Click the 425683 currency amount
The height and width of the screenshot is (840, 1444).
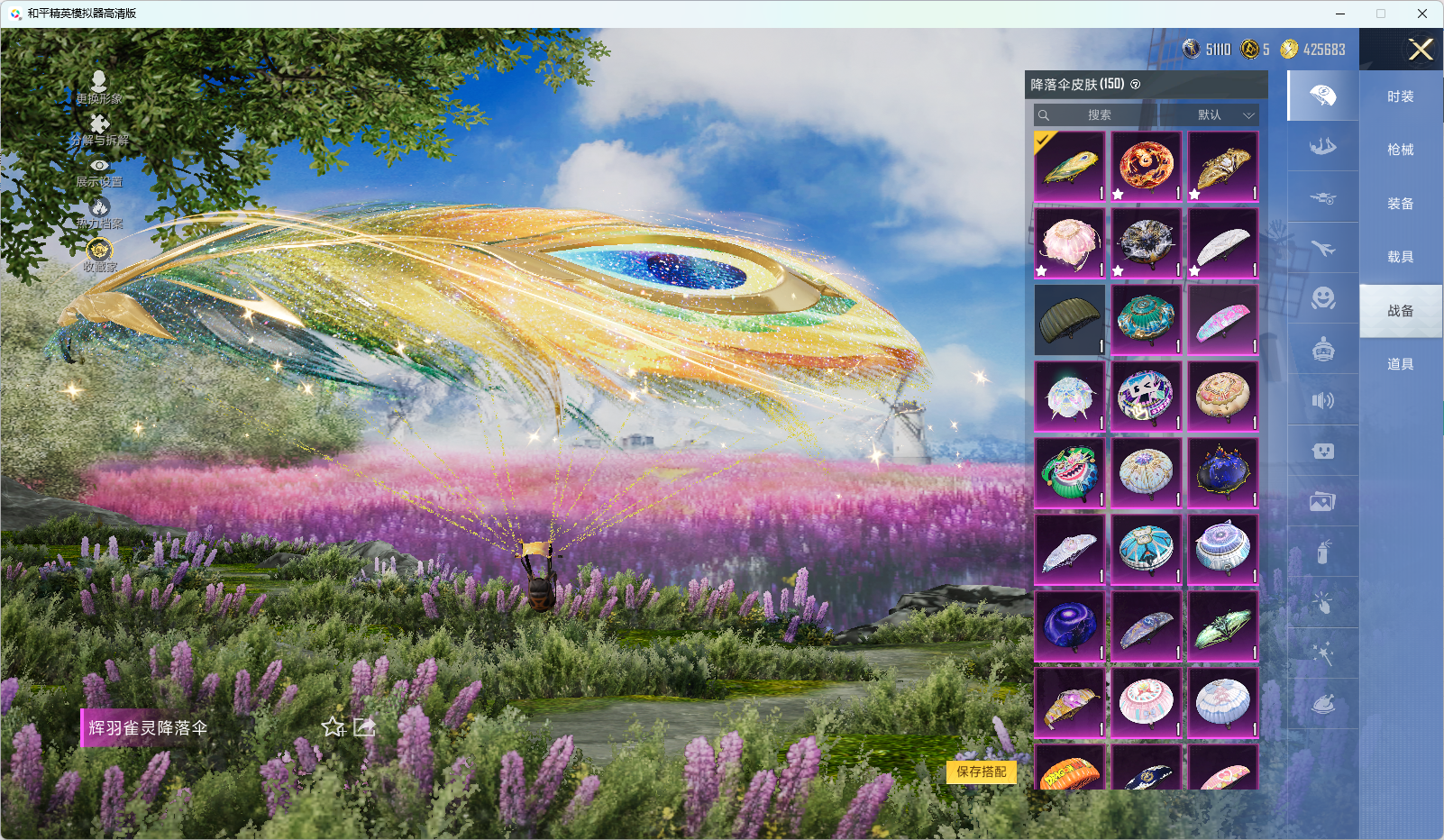1324,50
